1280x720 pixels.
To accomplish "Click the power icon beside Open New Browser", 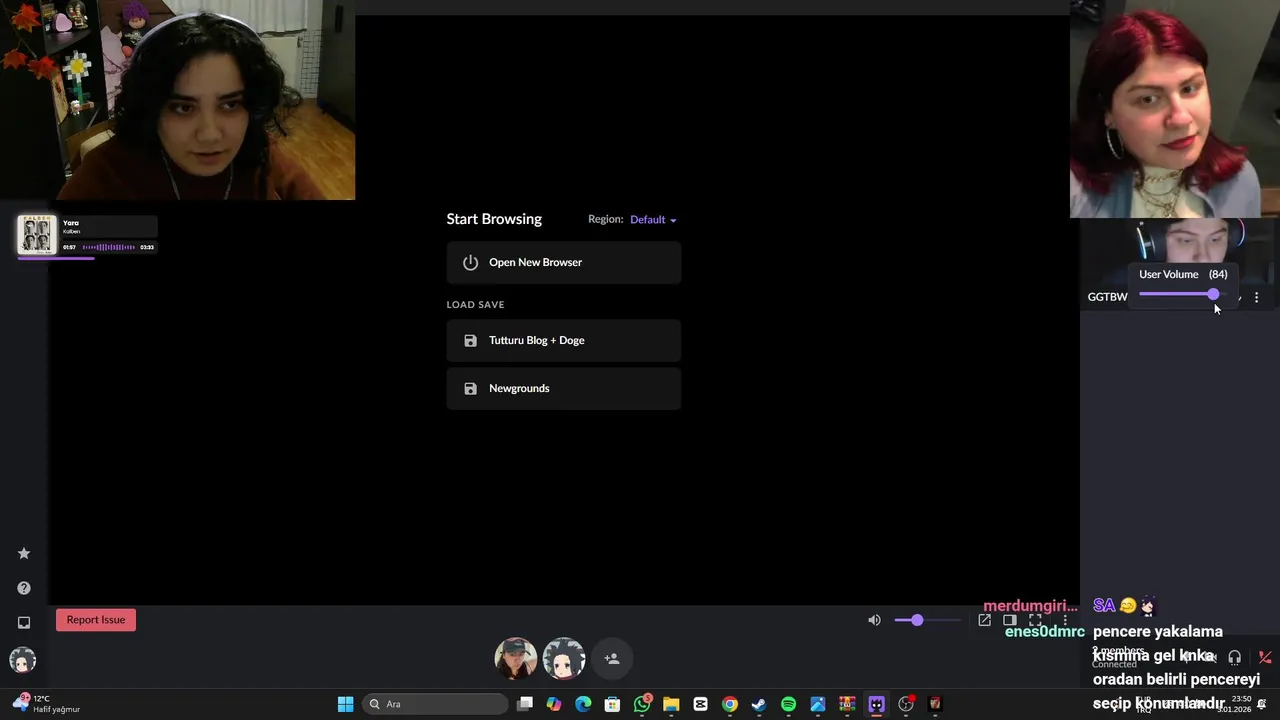I will pos(470,262).
